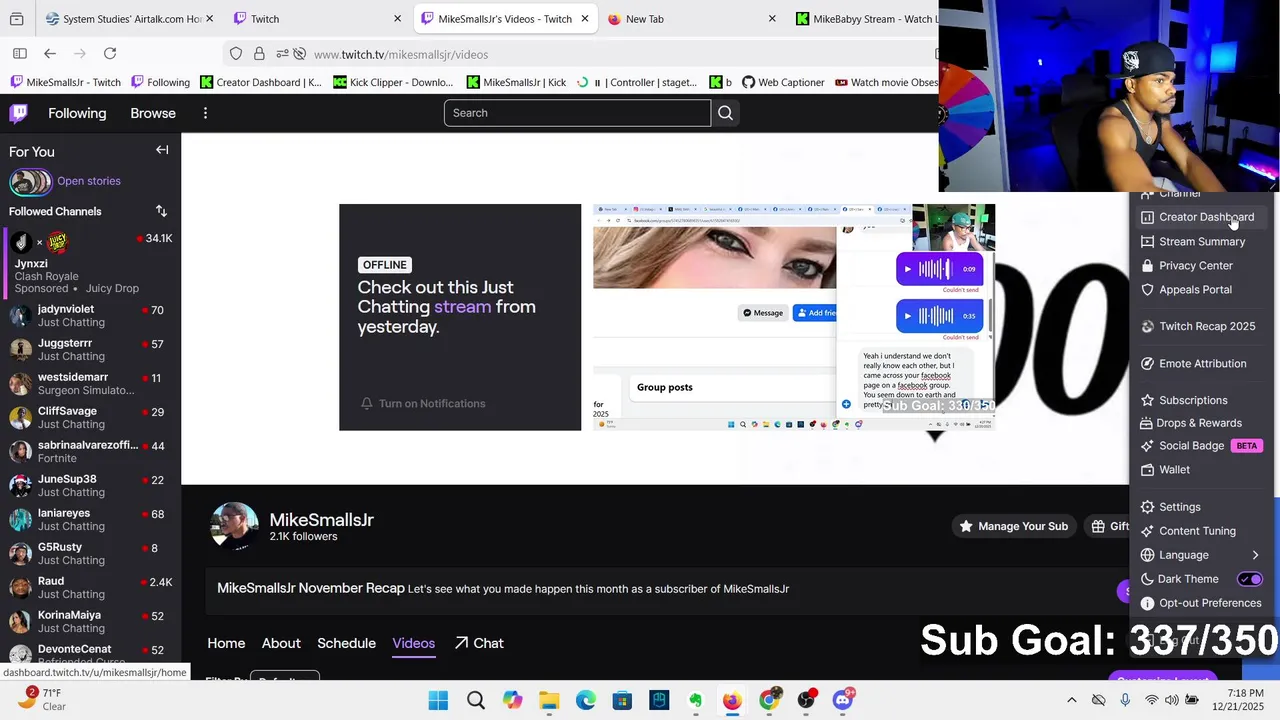
Task: Click the search magnifier button
Action: coord(726,113)
